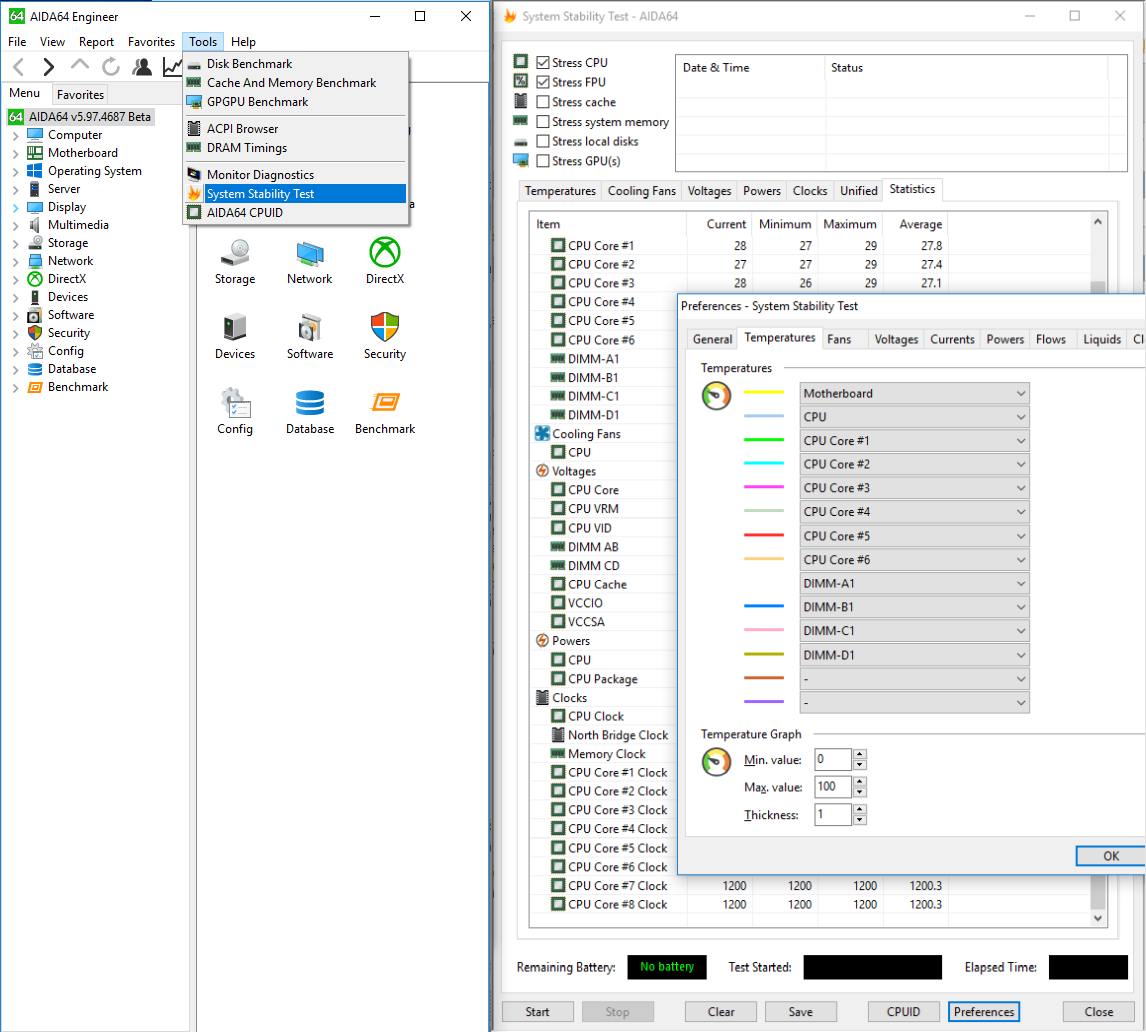The height and width of the screenshot is (1032, 1146).
Task: Select Cache And Memory Benchmark entry
Action: tap(296, 83)
